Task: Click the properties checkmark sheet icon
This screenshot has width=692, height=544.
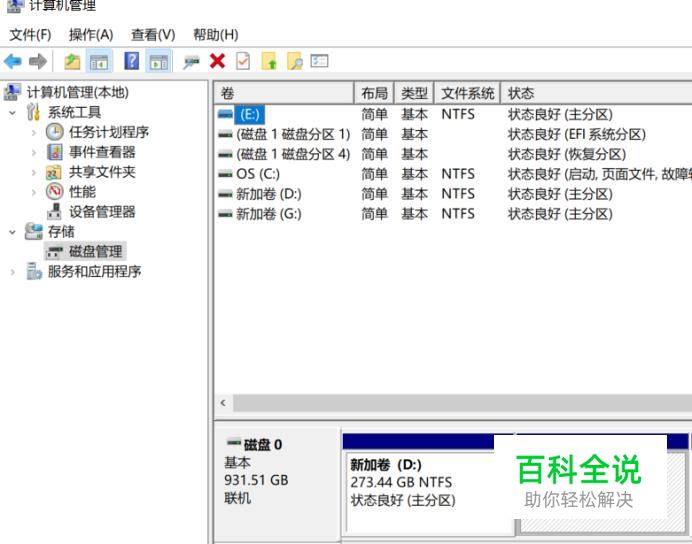Action: 243,61
